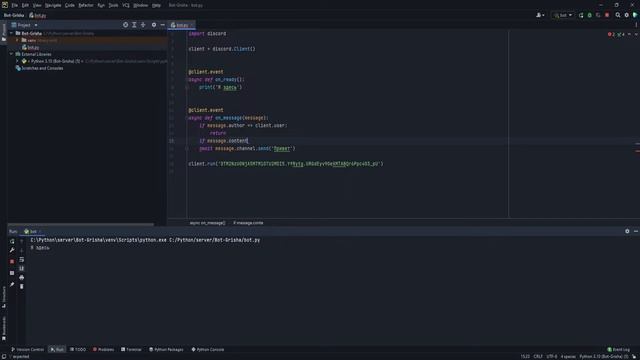Select the bot tab in Run panel
This screenshot has height=360, width=640.
coord(33,231)
